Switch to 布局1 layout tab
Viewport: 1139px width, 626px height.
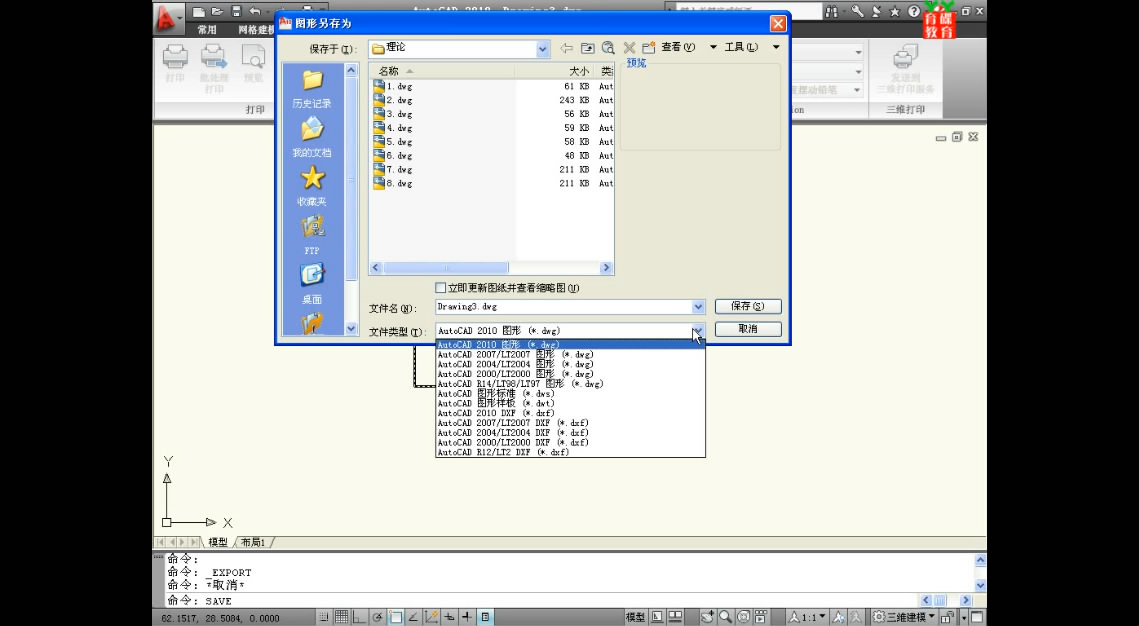(x=253, y=542)
